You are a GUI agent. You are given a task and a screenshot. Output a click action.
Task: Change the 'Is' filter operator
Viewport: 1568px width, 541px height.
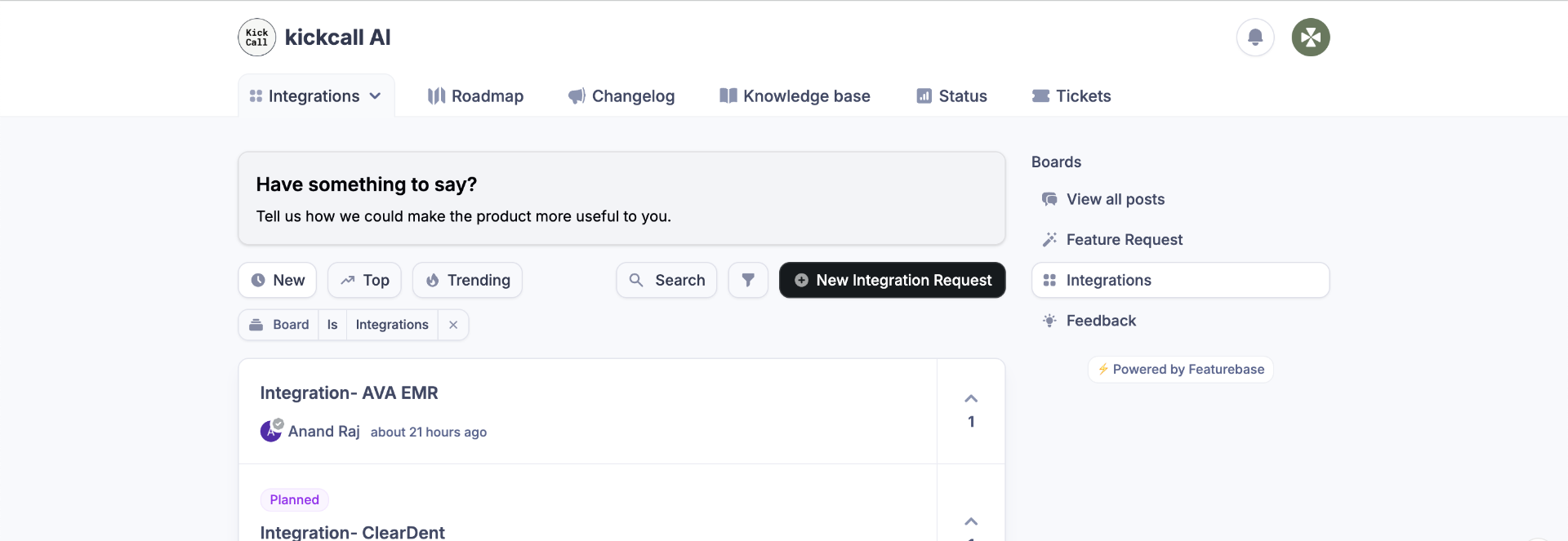[332, 325]
